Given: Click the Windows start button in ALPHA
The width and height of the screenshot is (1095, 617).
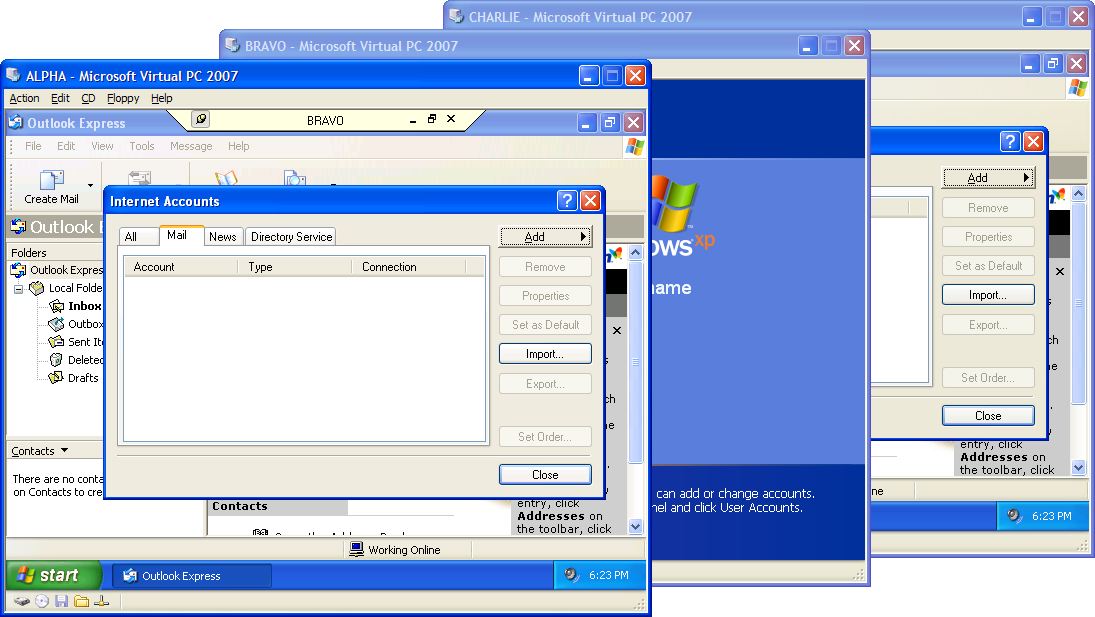Looking at the screenshot, I should click(x=53, y=575).
